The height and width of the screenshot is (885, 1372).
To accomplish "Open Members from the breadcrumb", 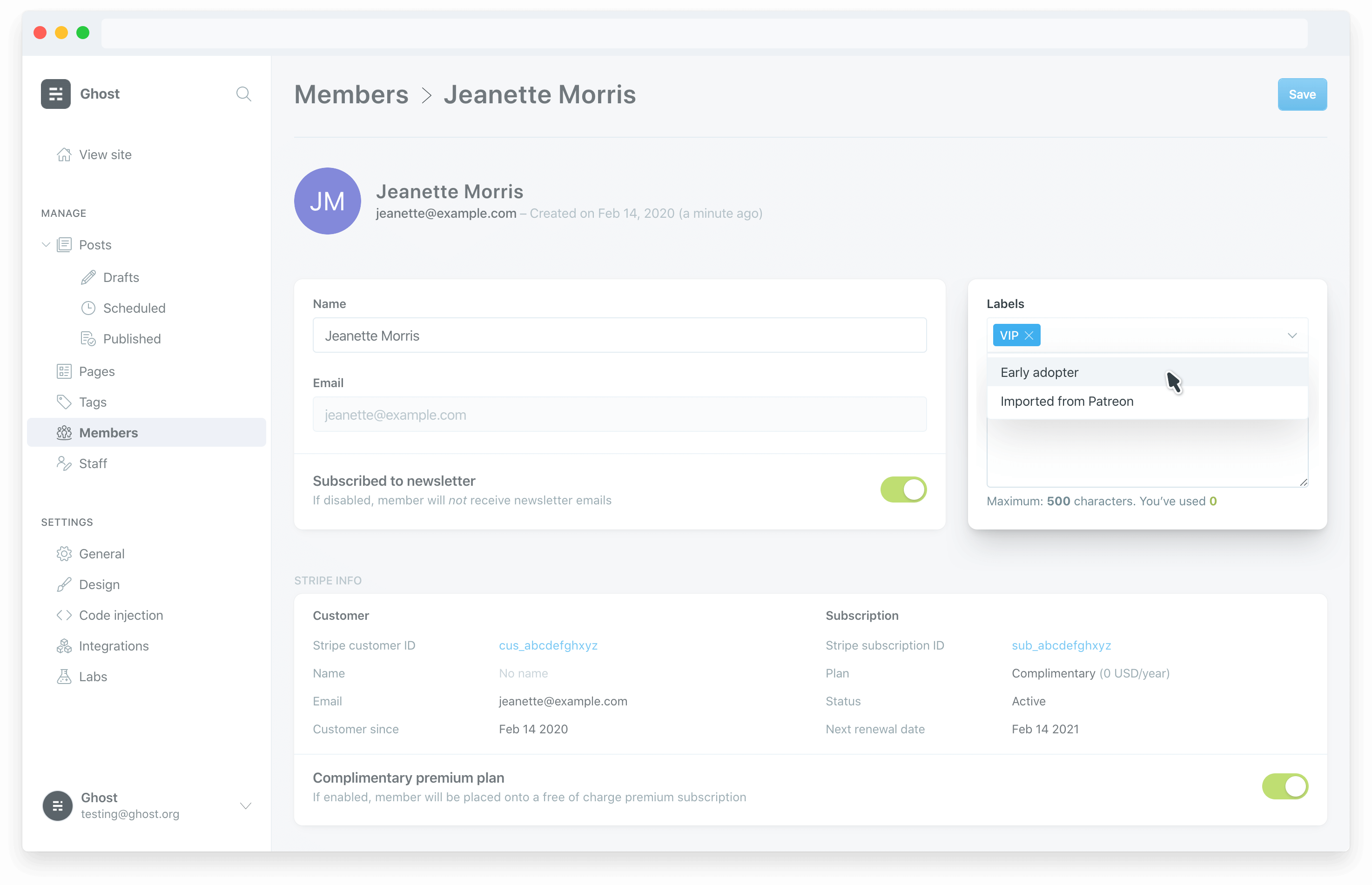I will coord(351,94).
